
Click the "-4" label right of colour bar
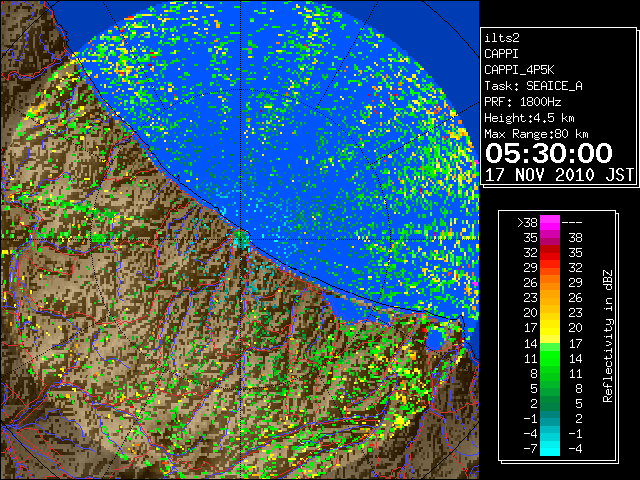point(575,449)
